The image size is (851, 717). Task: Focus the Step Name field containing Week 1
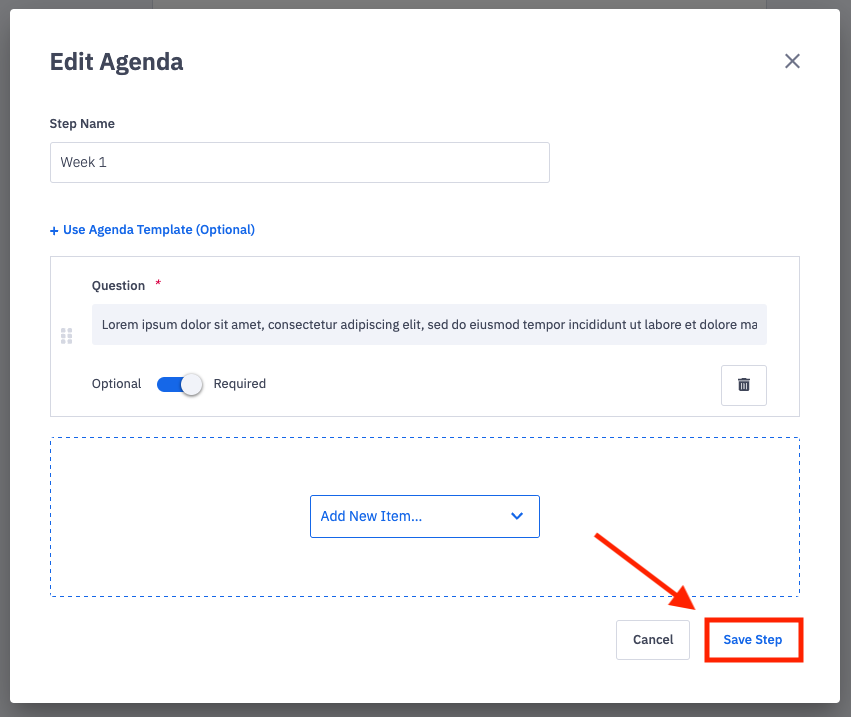[x=299, y=162]
